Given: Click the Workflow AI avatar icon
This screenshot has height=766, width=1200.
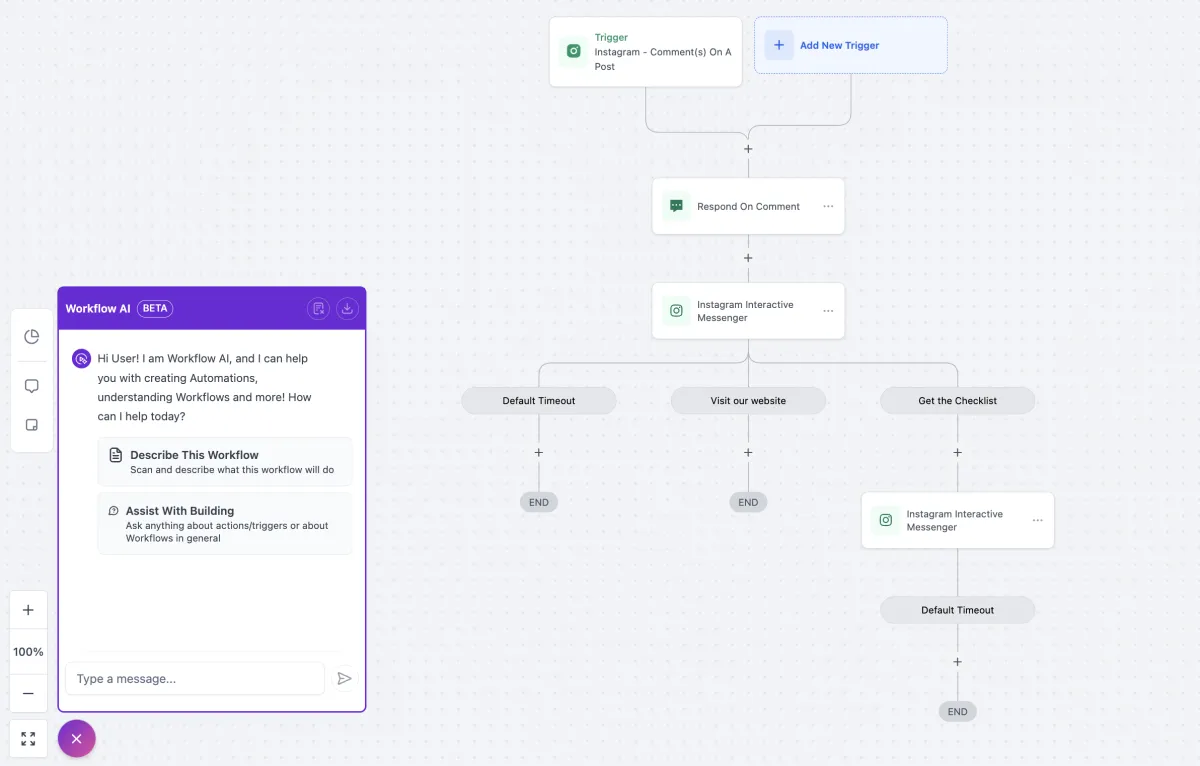Looking at the screenshot, I should [x=81, y=359].
